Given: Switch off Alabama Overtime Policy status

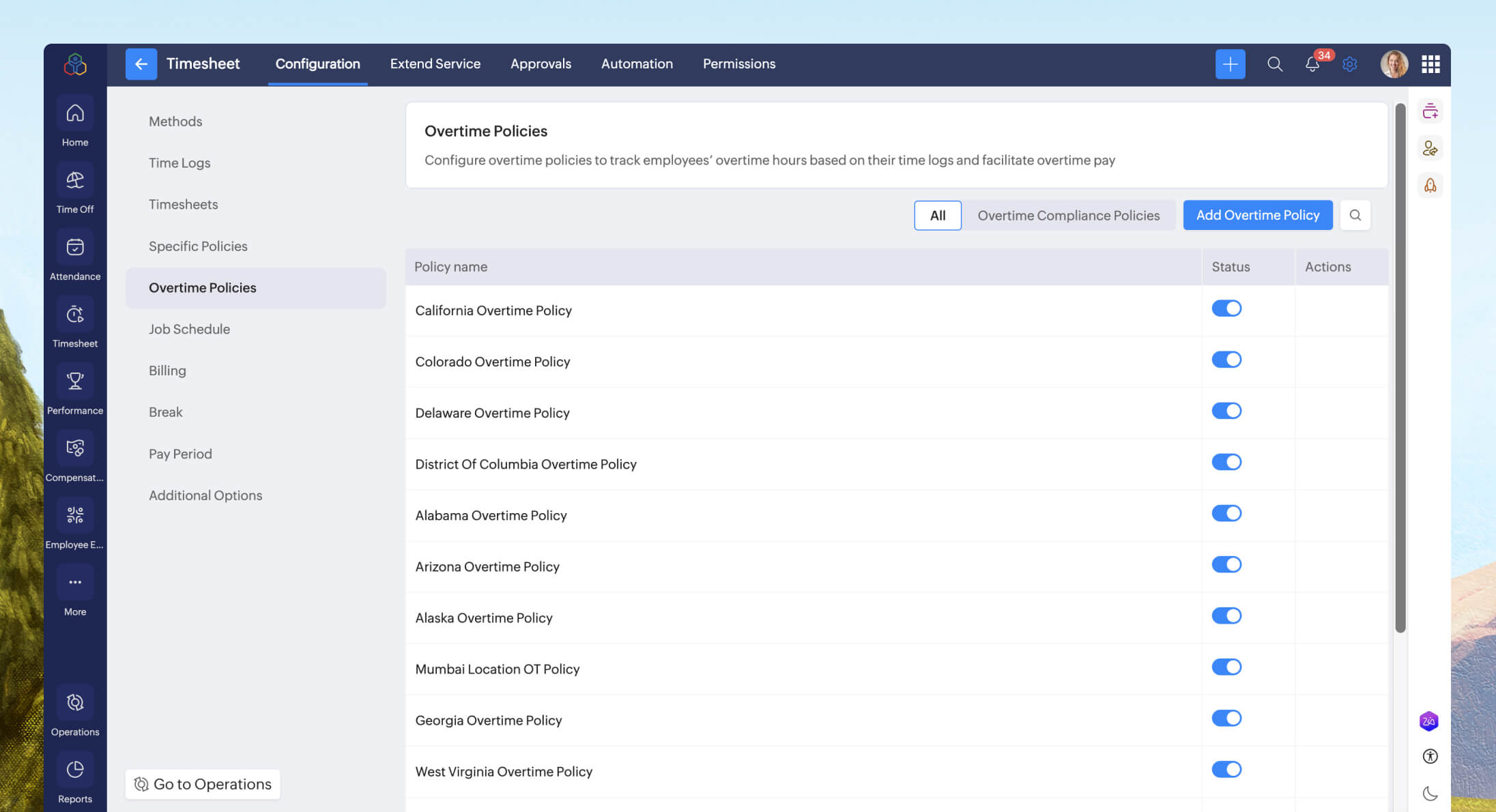Looking at the screenshot, I should [x=1226, y=513].
